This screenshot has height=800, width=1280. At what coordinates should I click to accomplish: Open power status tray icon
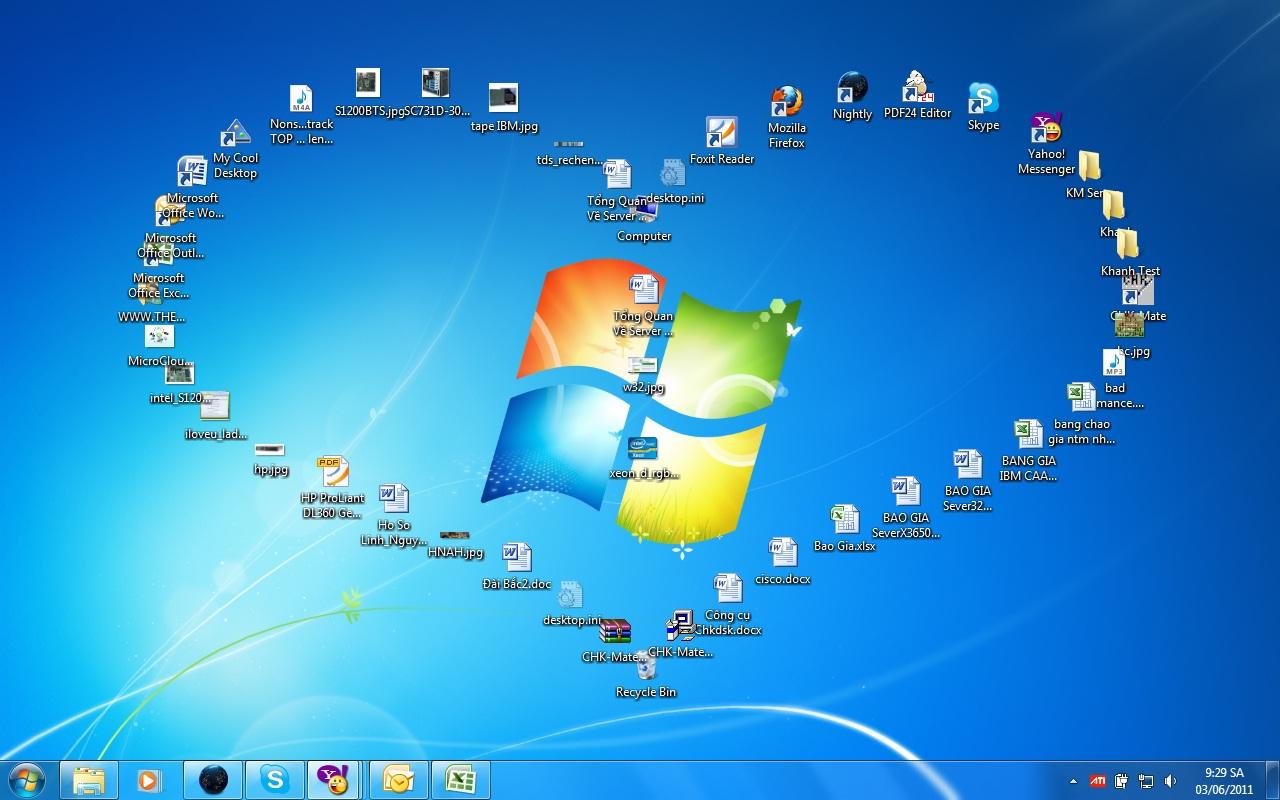click(x=1122, y=781)
